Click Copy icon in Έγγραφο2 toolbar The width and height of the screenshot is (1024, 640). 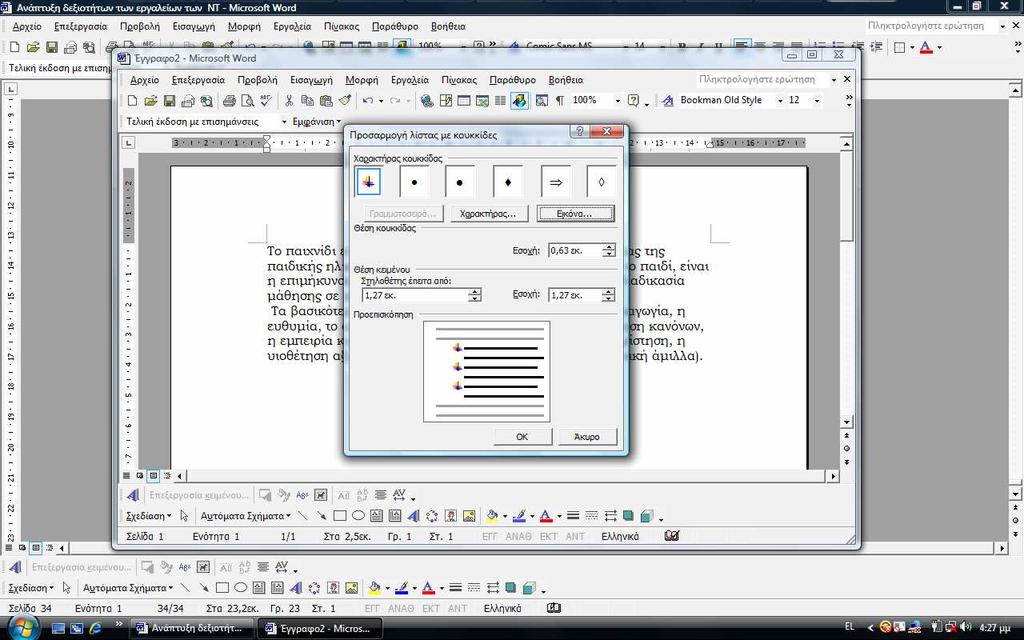[307, 101]
